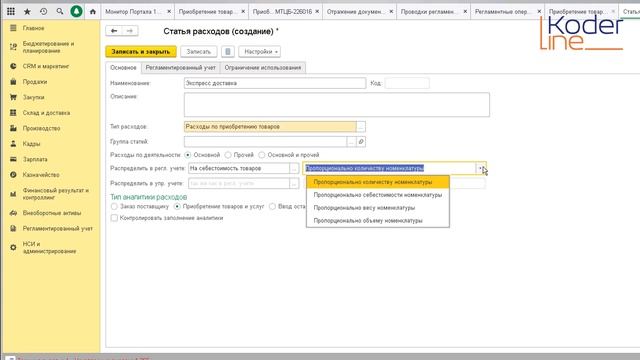Select Ввод остатков radio option
Viewport: 640px width, 360px height.
[272, 207]
